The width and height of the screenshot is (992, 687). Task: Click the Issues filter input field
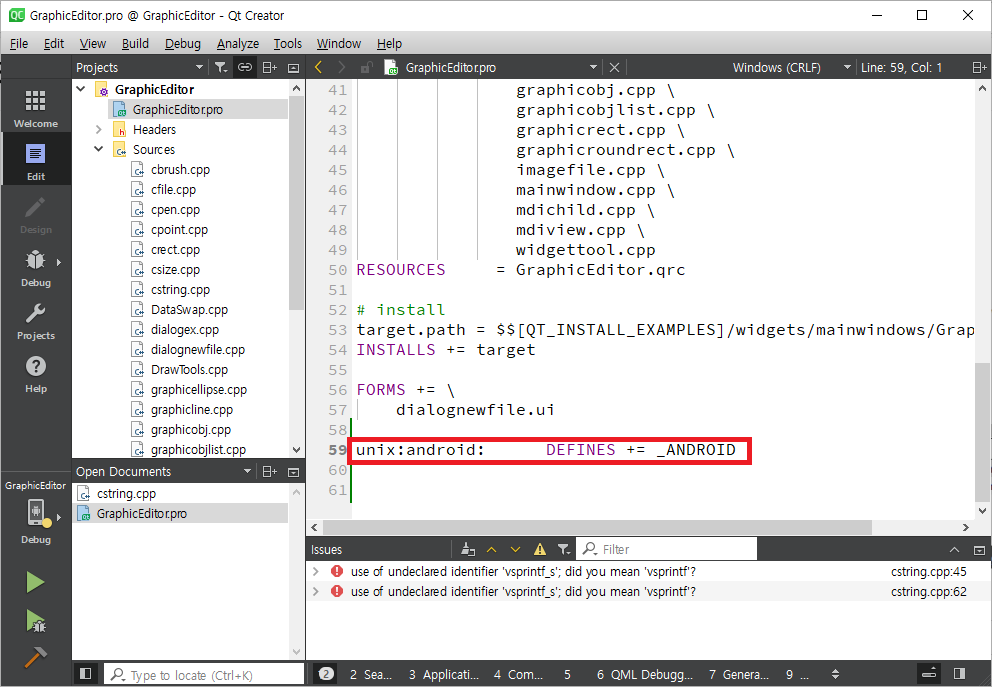pyautogui.click(x=667, y=549)
